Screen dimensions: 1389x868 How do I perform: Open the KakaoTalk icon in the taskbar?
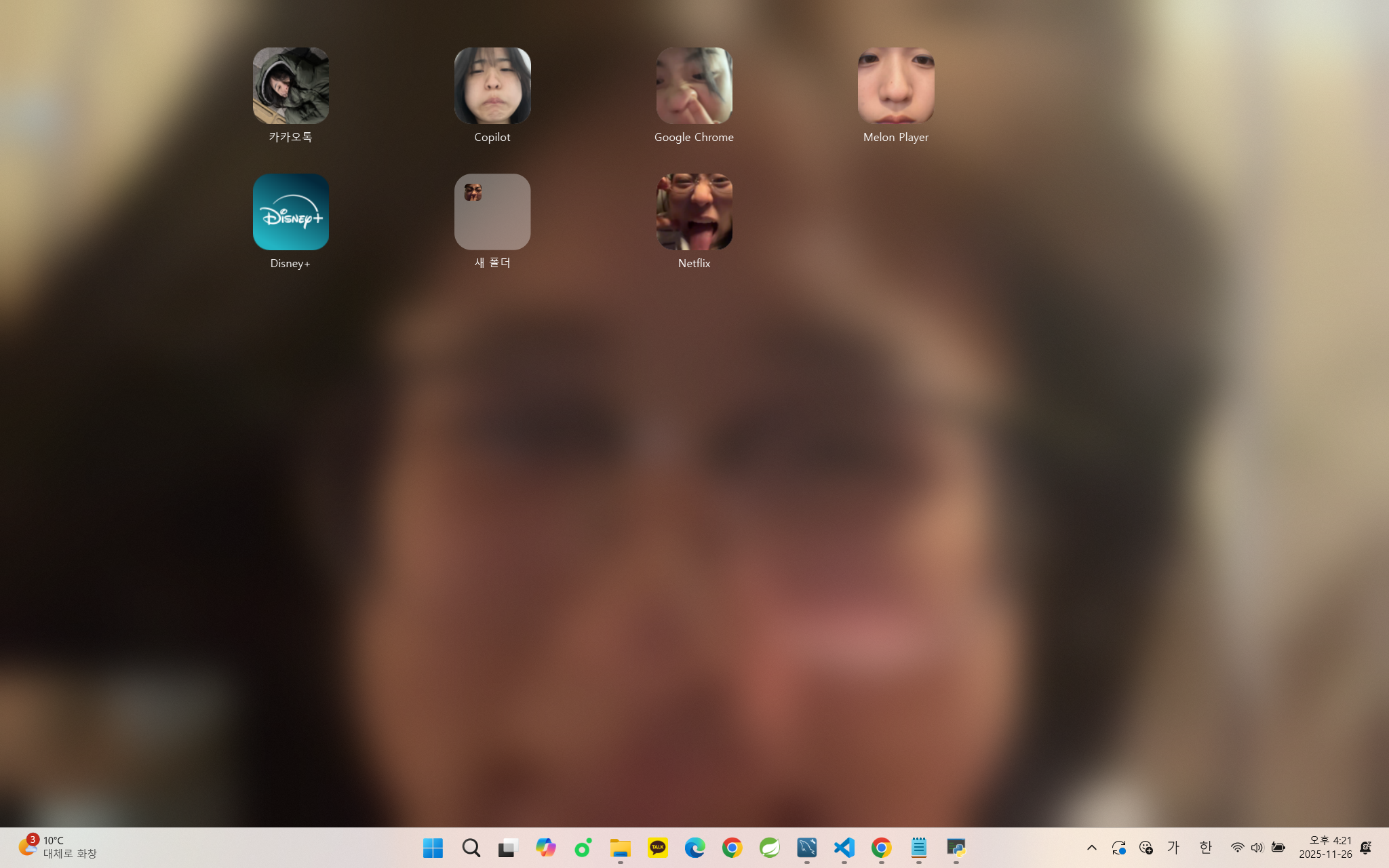[x=657, y=848]
